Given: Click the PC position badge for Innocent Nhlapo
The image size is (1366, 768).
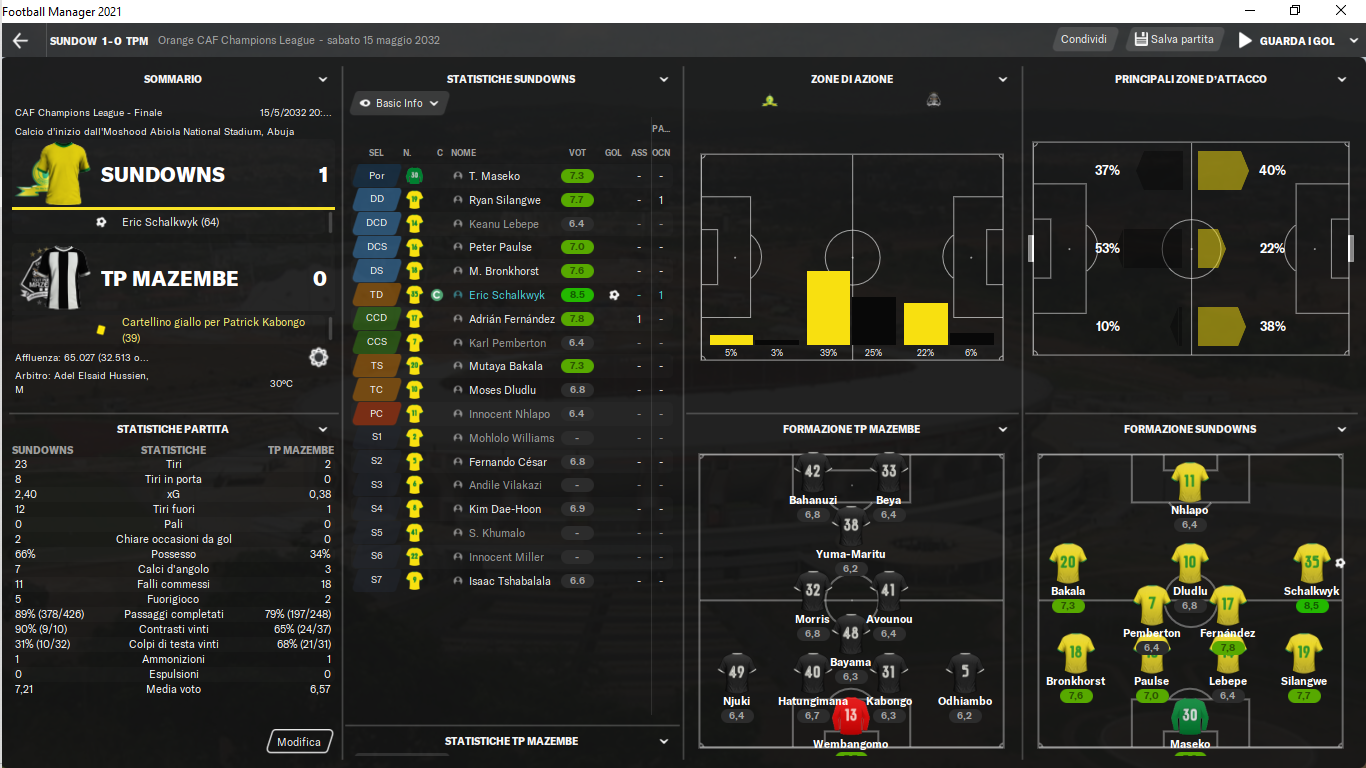Looking at the screenshot, I should tap(377, 414).
